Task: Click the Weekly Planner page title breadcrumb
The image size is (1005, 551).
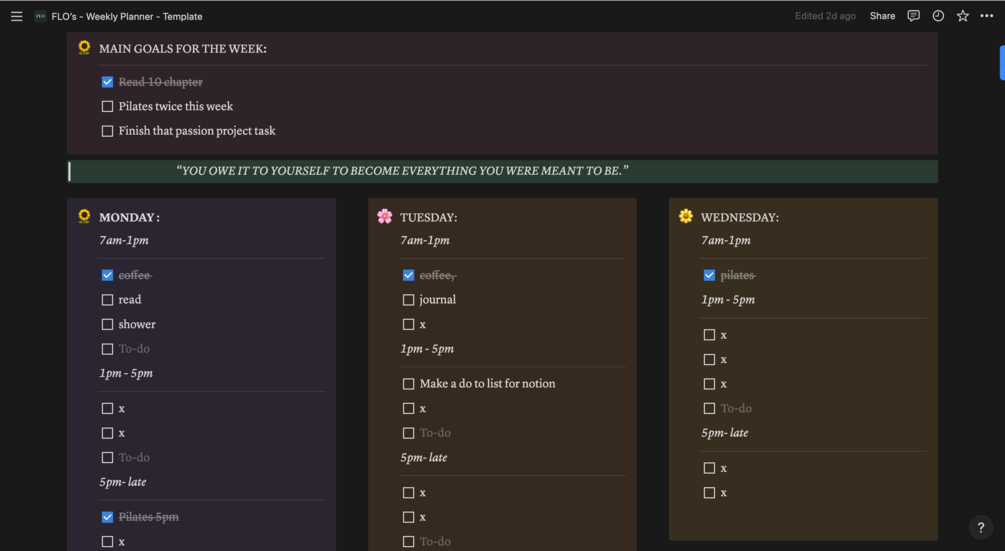Action: 127,16
